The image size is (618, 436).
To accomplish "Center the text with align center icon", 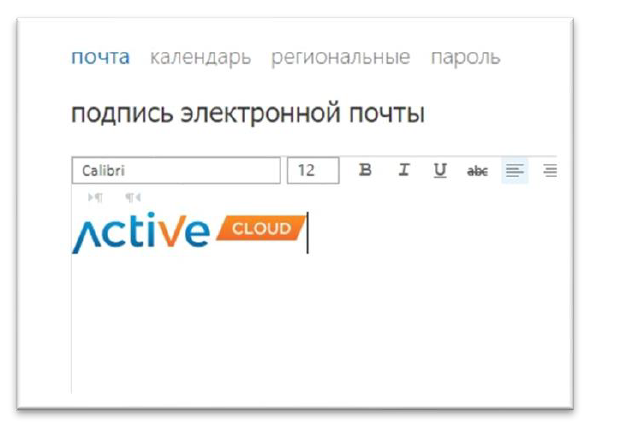I will tap(549, 171).
